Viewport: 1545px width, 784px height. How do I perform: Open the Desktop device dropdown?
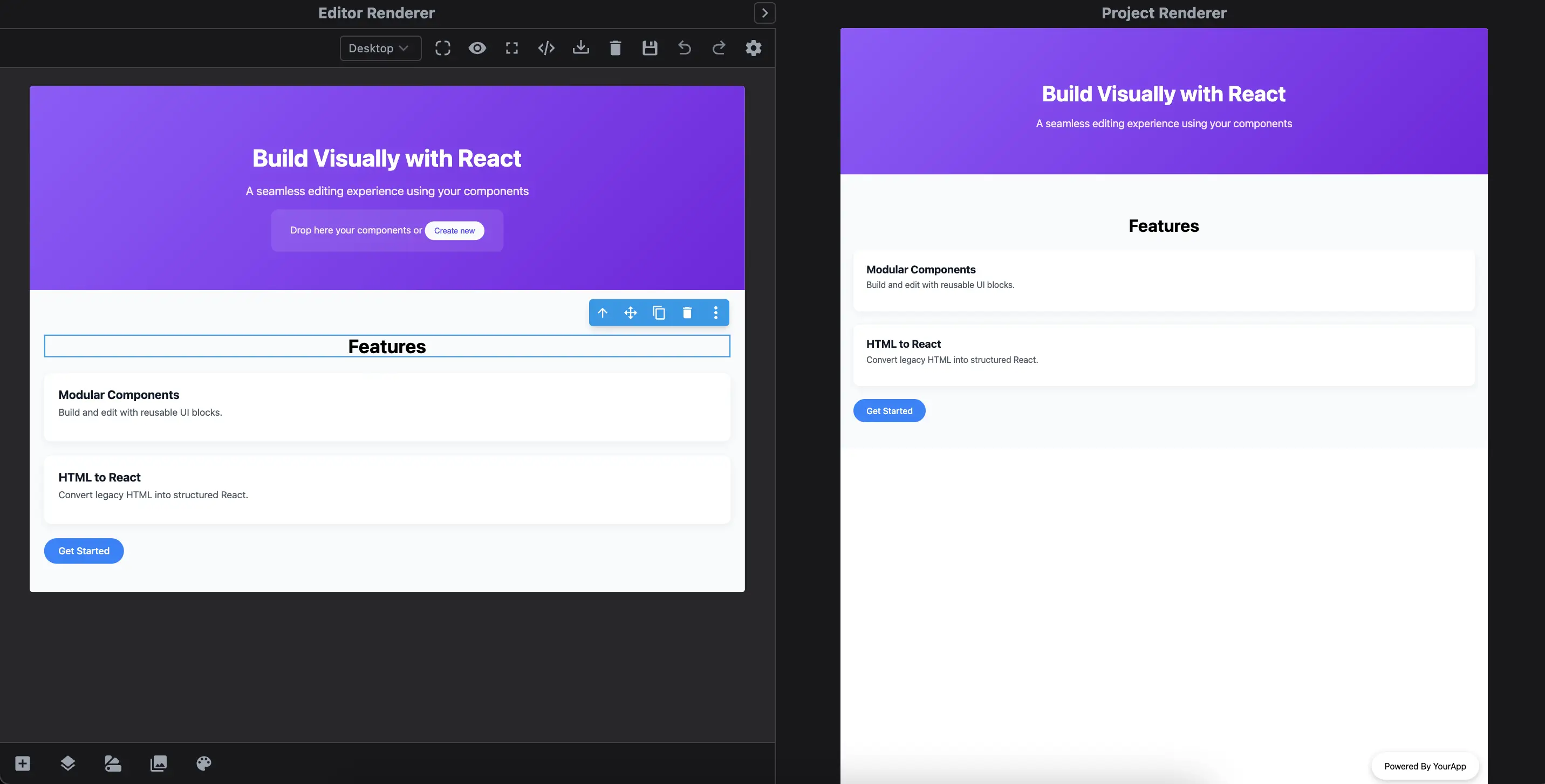[x=380, y=48]
